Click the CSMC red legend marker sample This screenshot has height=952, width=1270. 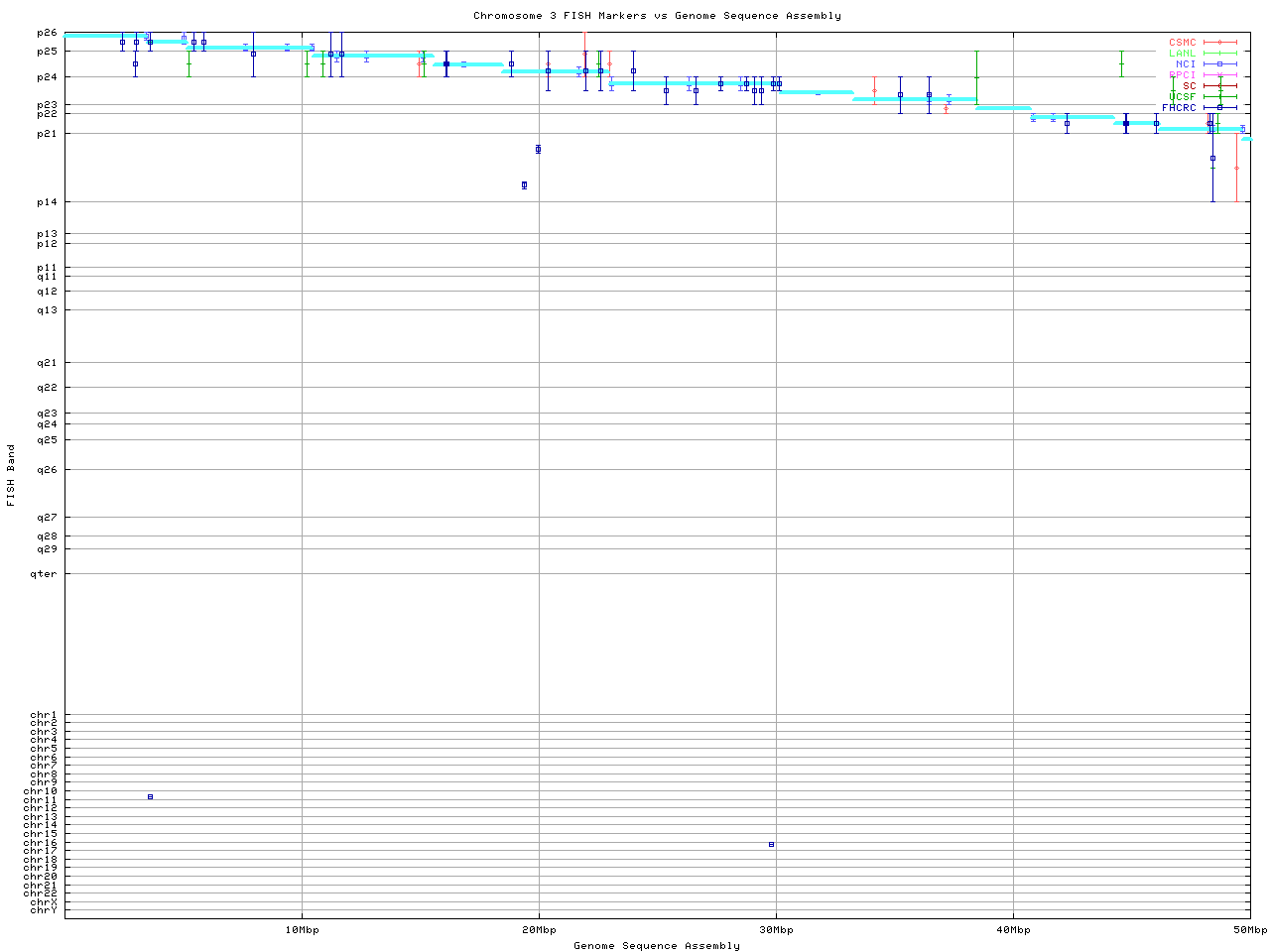pos(1219,43)
